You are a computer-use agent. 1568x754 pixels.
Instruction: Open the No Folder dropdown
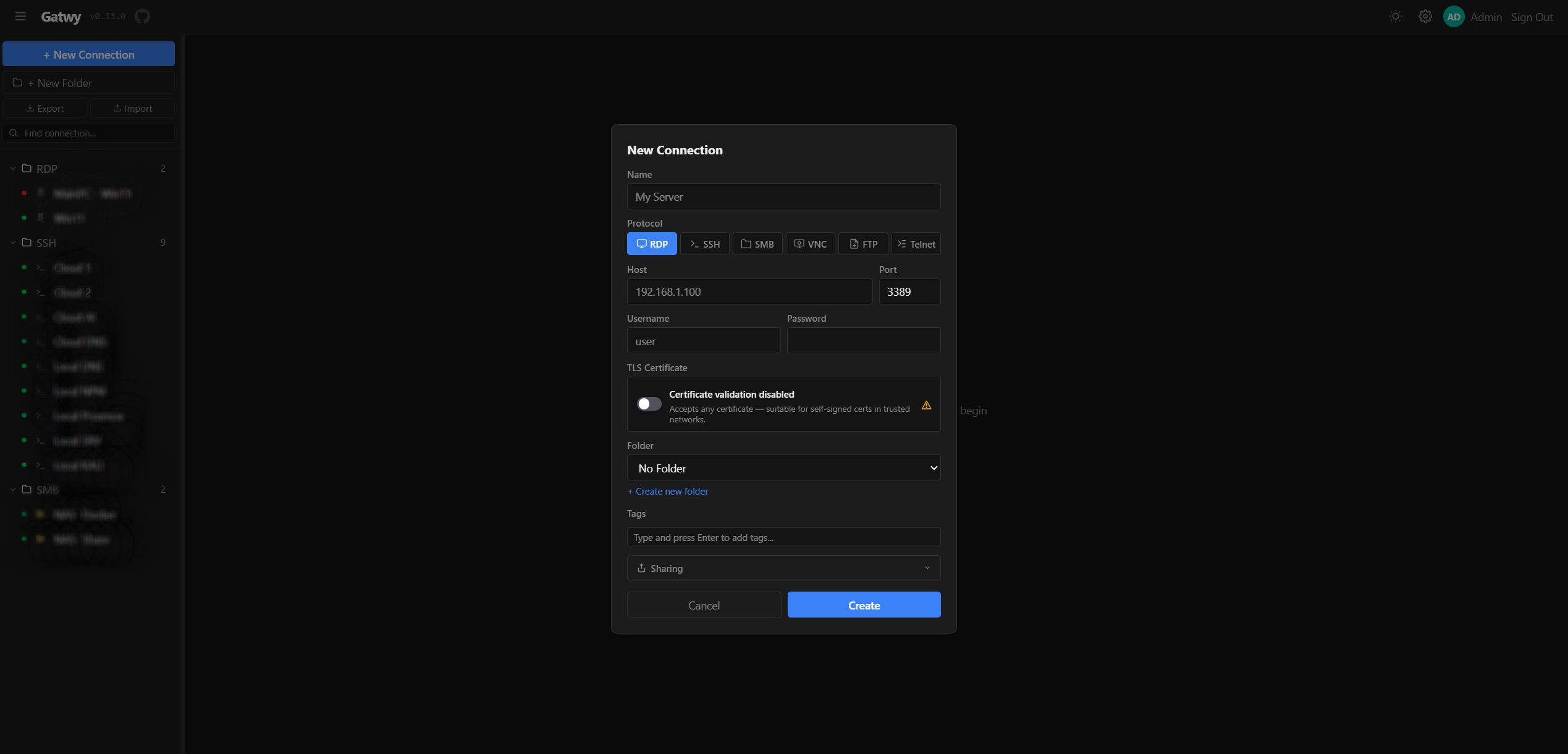click(783, 467)
